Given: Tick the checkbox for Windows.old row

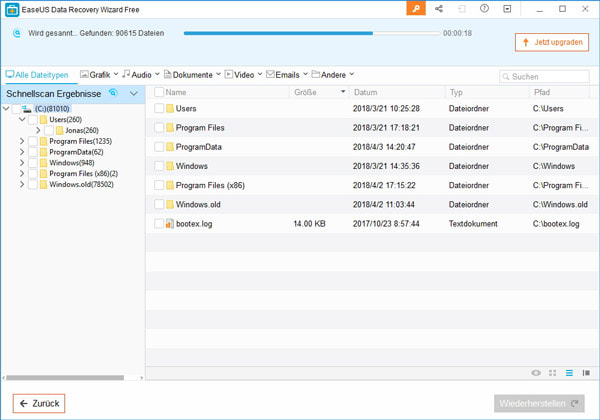Looking at the screenshot, I should tap(159, 204).
